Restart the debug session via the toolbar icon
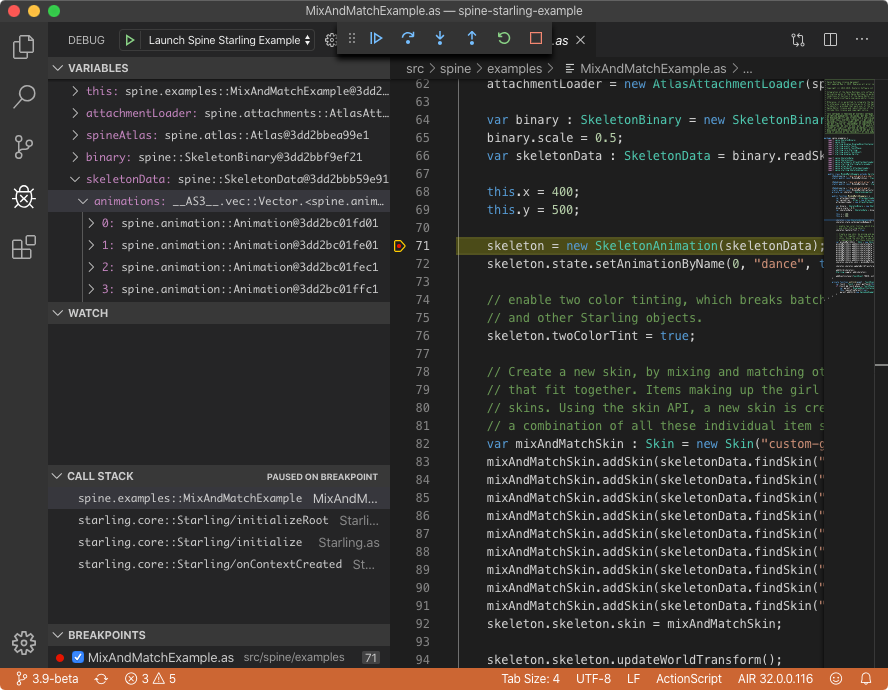Viewport: 888px width, 690px height. (x=502, y=39)
